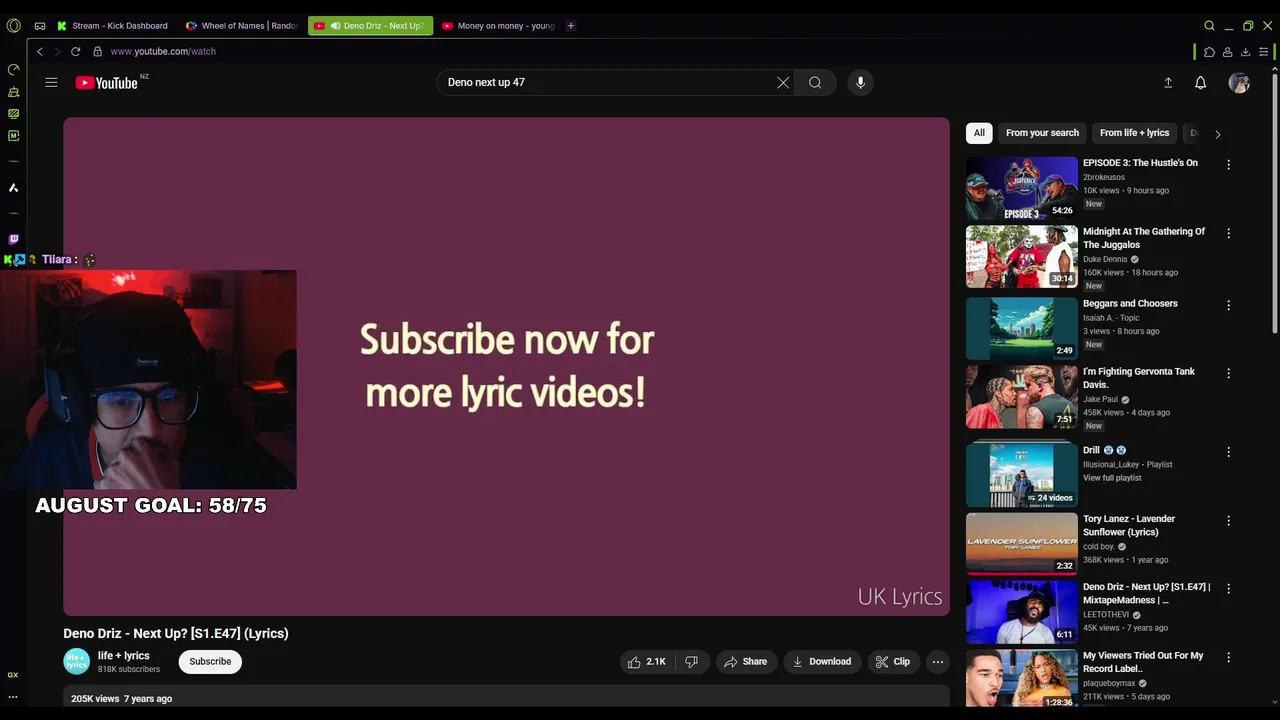This screenshot has width=1280, height=720.
Task: Open options for the Drill playlist
Action: [x=1228, y=452]
